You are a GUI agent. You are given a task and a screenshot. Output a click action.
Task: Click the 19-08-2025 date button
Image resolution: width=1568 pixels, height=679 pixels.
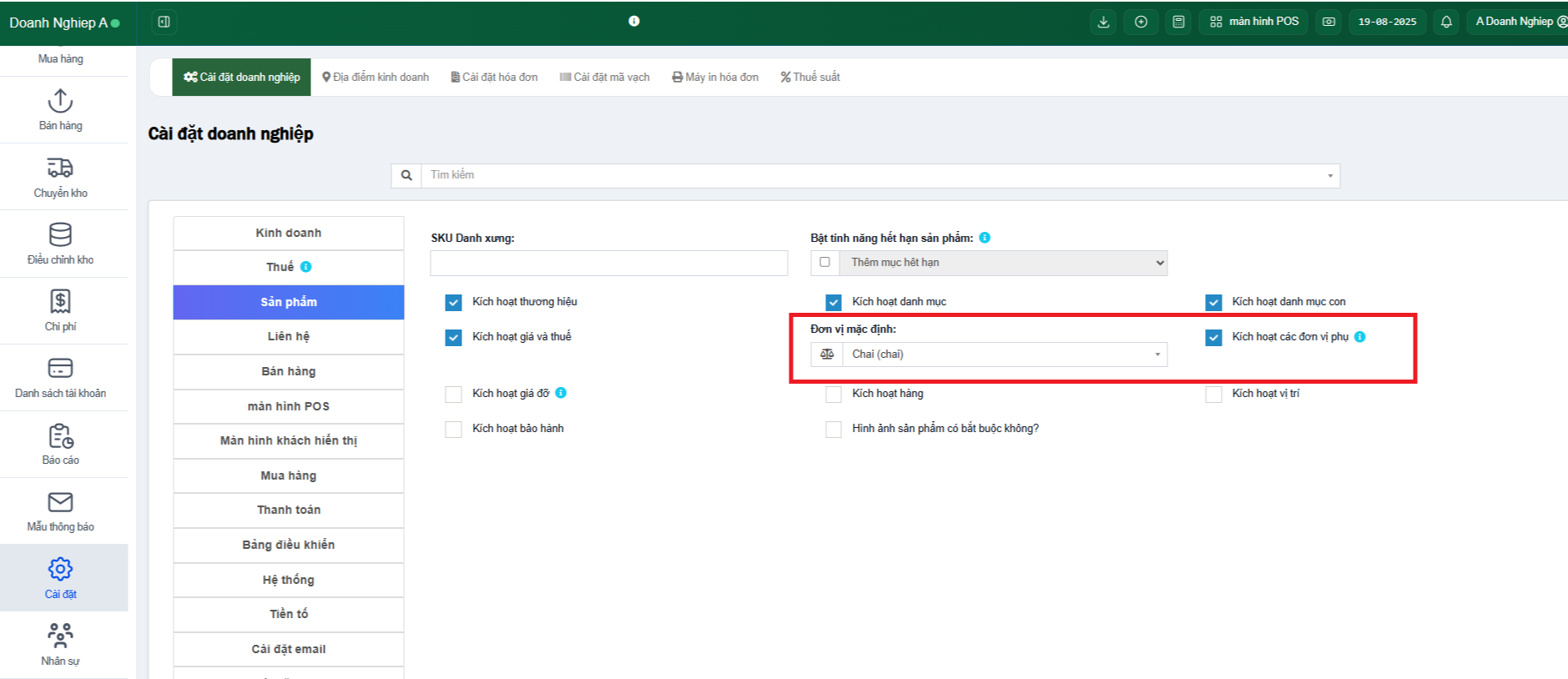click(x=1387, y=22)
